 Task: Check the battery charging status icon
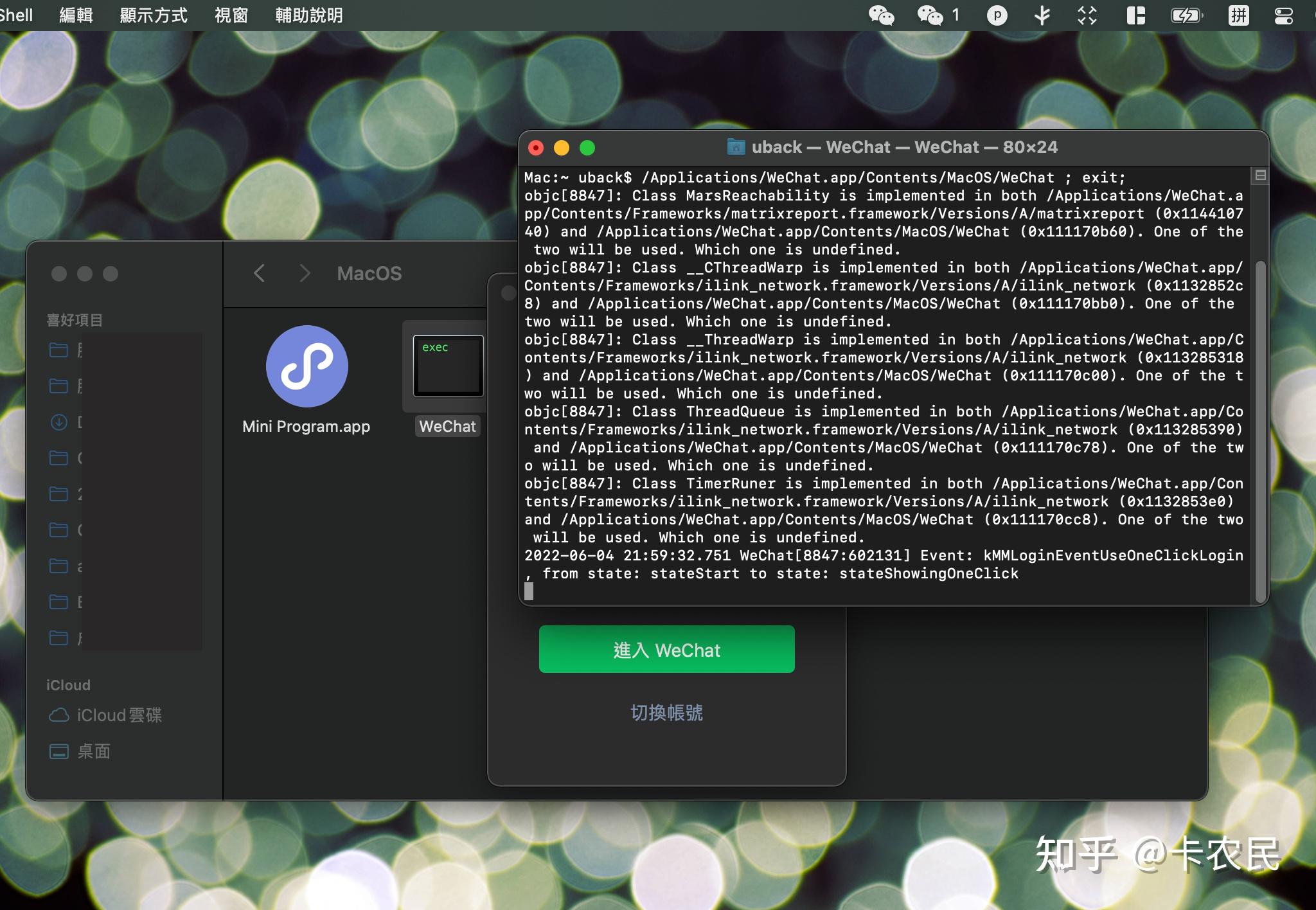coord(1187,15)
